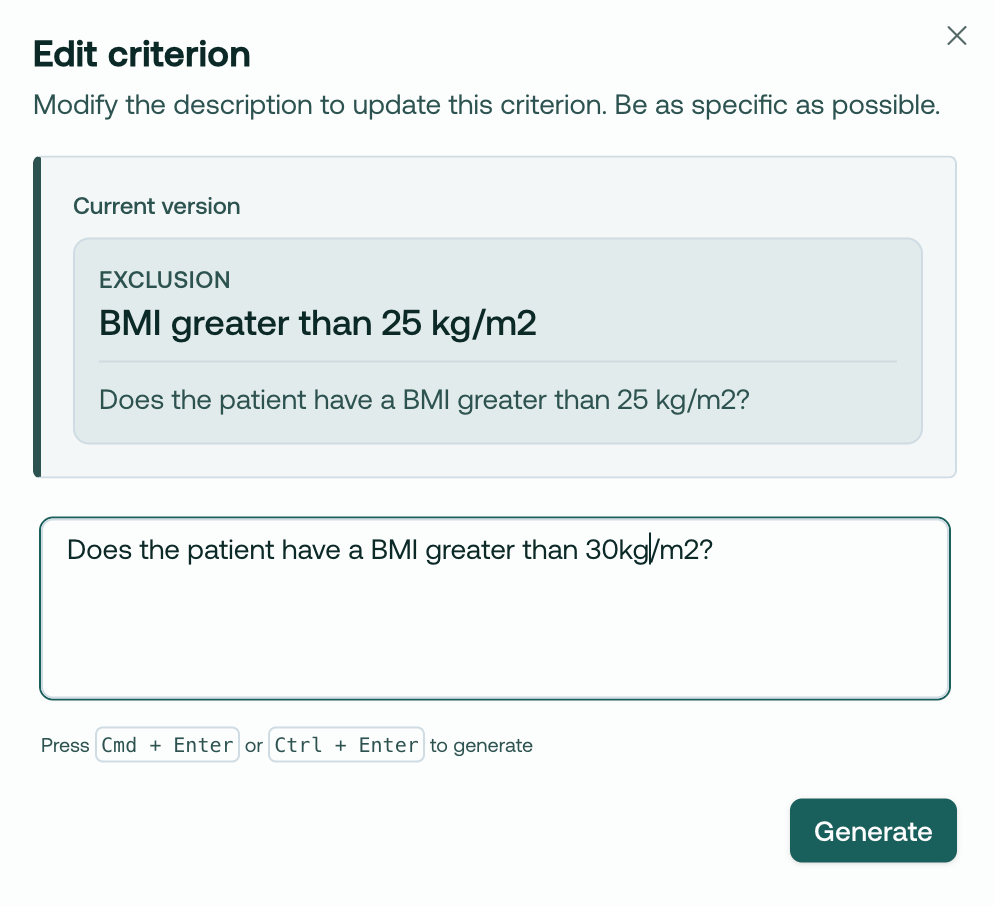Viewport: 994px width, 906px height.
Task: Click the 'Edit criterion' dialog title
Action: [x=142, y=54]
